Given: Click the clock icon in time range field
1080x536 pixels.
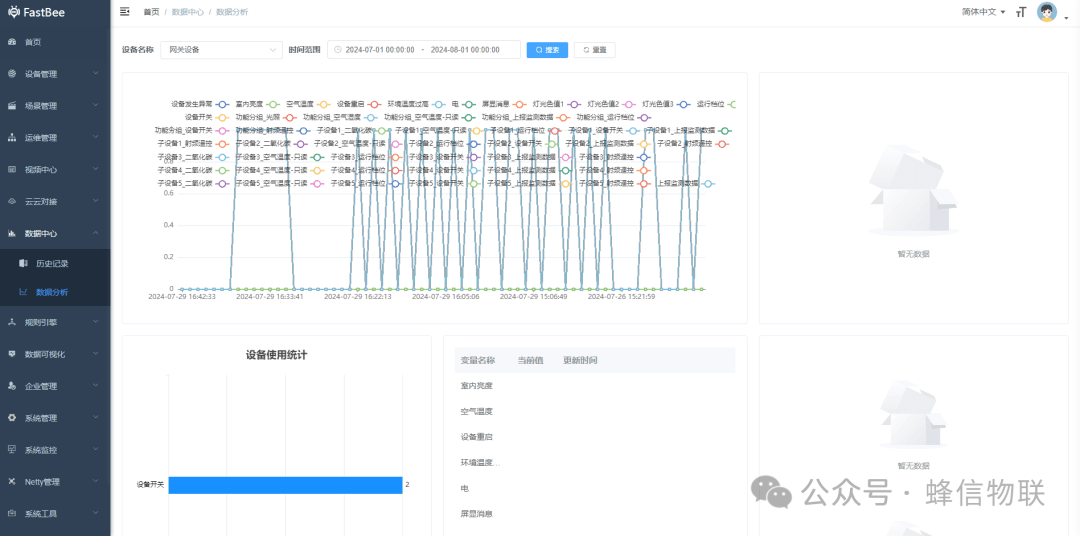Looking at the screenshot, I should pos(338,50).
